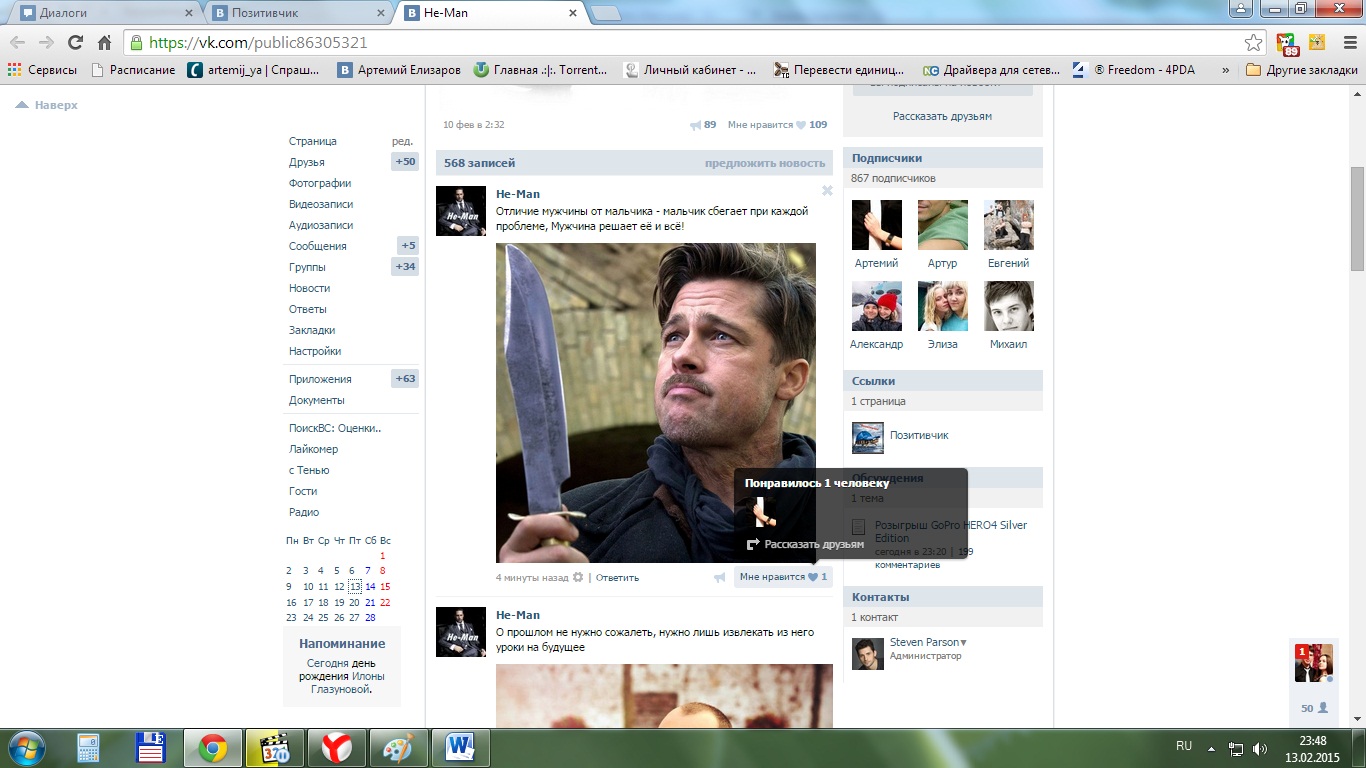Click the +63 Приложения counter
The image size is (1366, 768).
(405, 379)
